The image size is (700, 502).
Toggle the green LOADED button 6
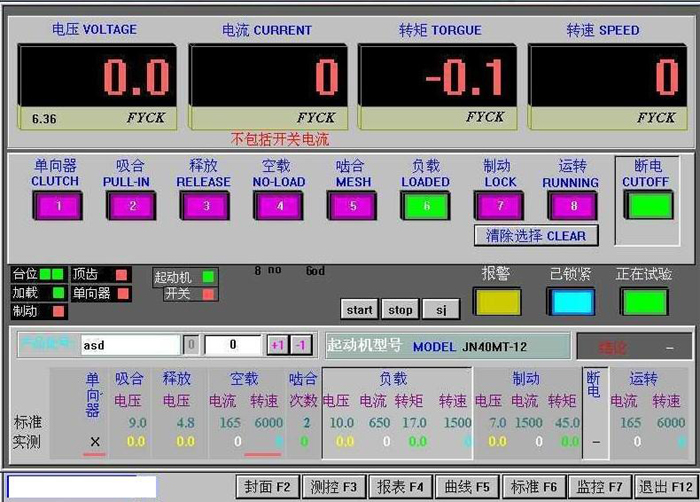425,205
